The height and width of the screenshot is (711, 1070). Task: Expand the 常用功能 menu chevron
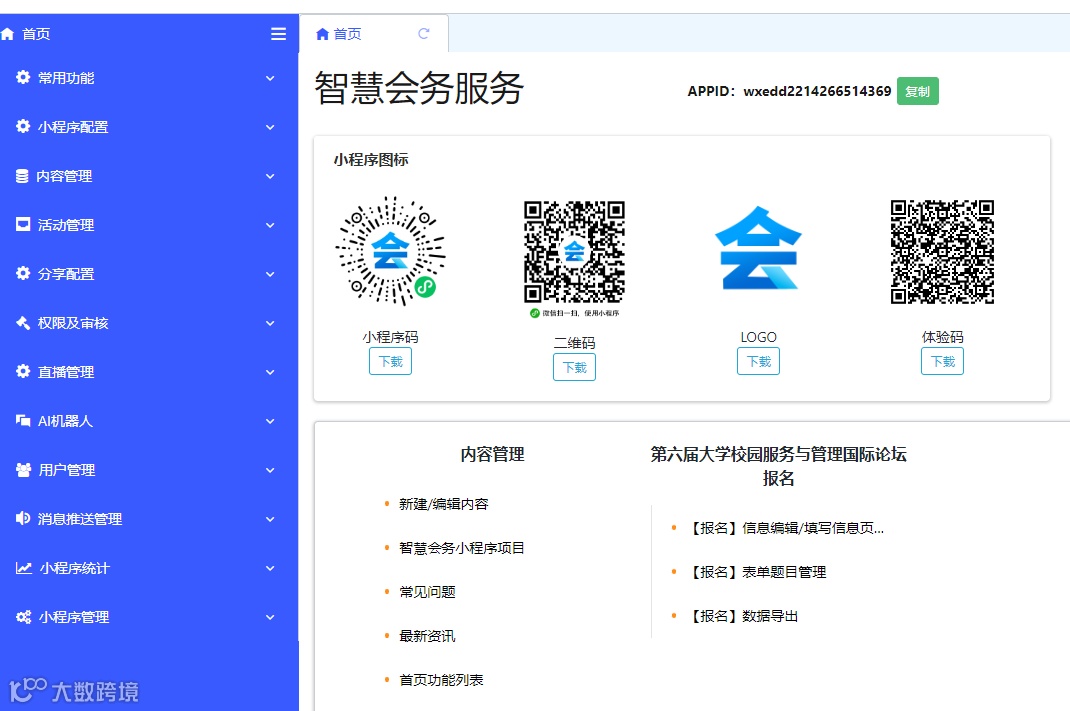pos(270,78)
